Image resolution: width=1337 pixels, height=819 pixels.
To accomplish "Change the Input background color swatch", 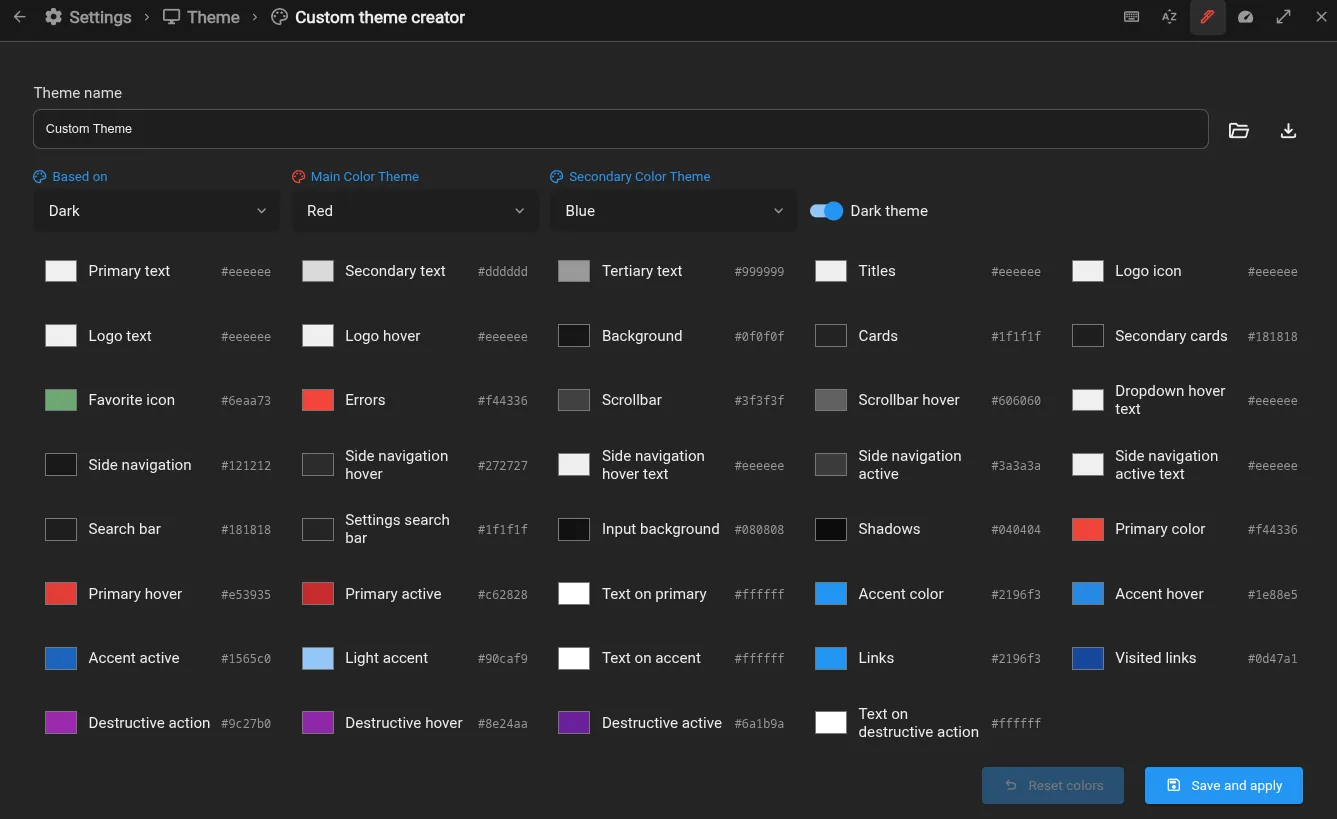I will pos(574,529).
